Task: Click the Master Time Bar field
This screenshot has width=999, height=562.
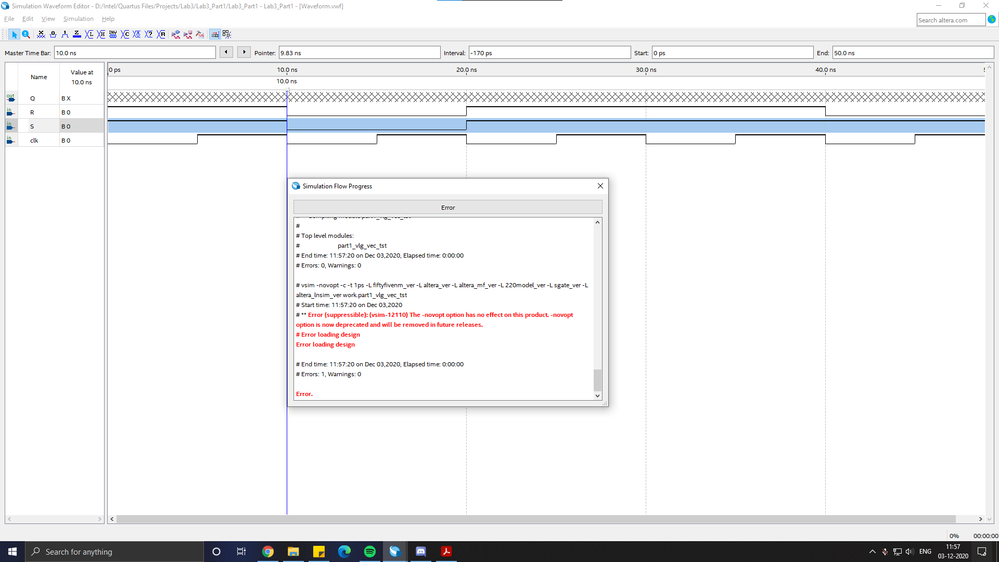Action: click(134, 53)
